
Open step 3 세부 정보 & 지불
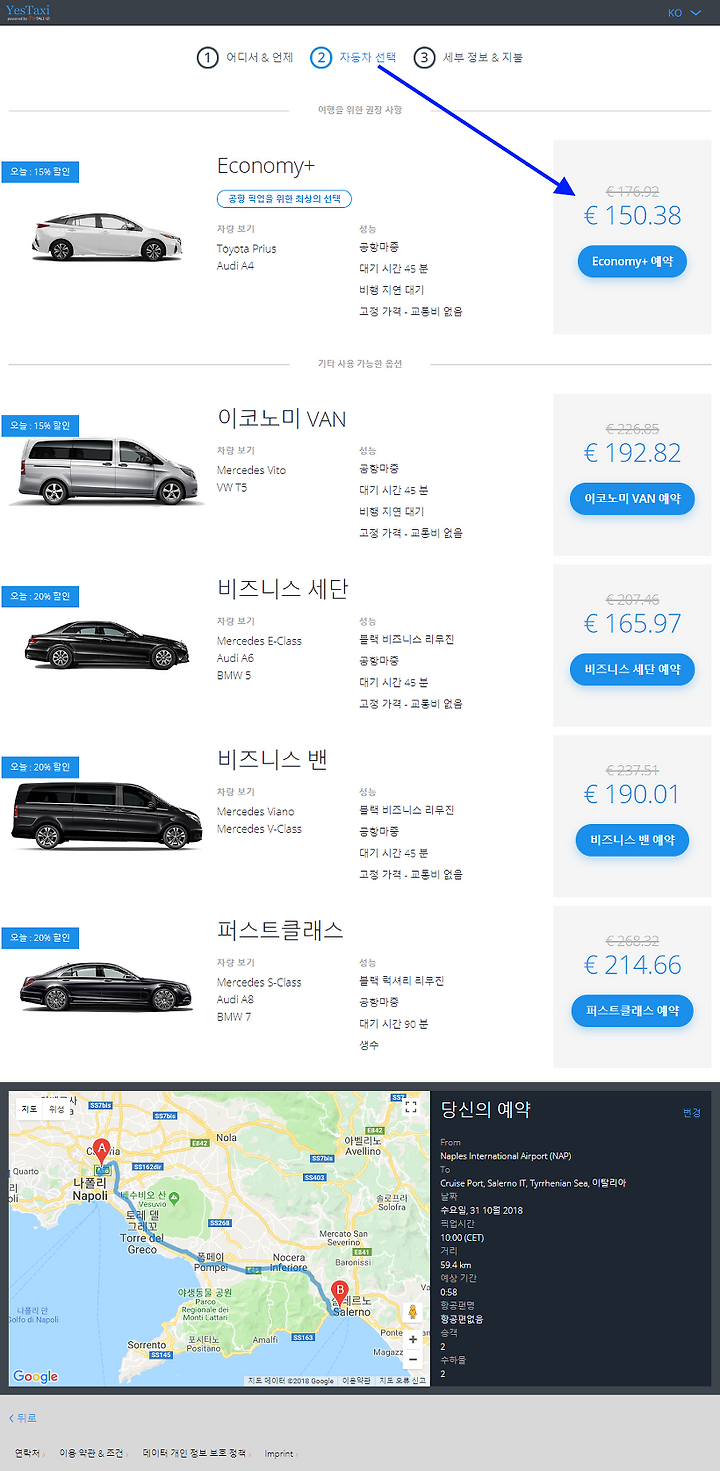(469, 57)
